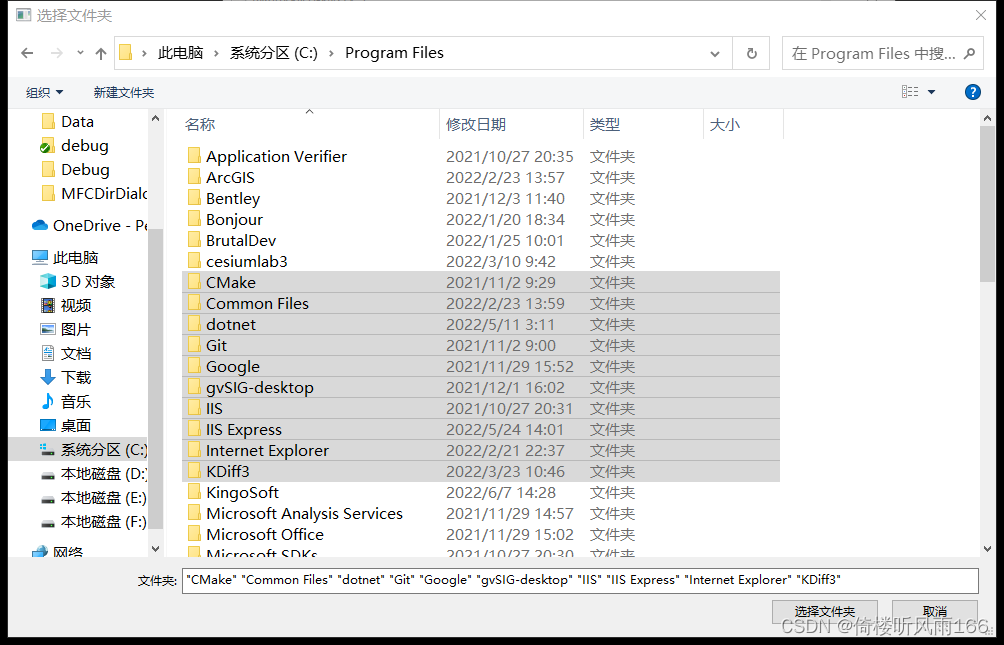Select 本地磁盘 (E:) drive
1004x645 pixels.
pyautogui.click(x=93, y=498)
